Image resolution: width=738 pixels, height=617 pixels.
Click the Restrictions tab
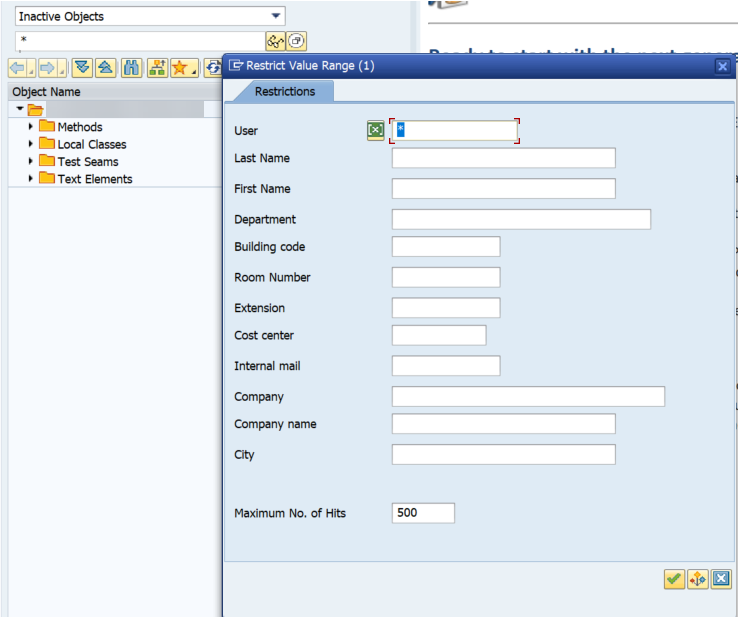[284, 91]
